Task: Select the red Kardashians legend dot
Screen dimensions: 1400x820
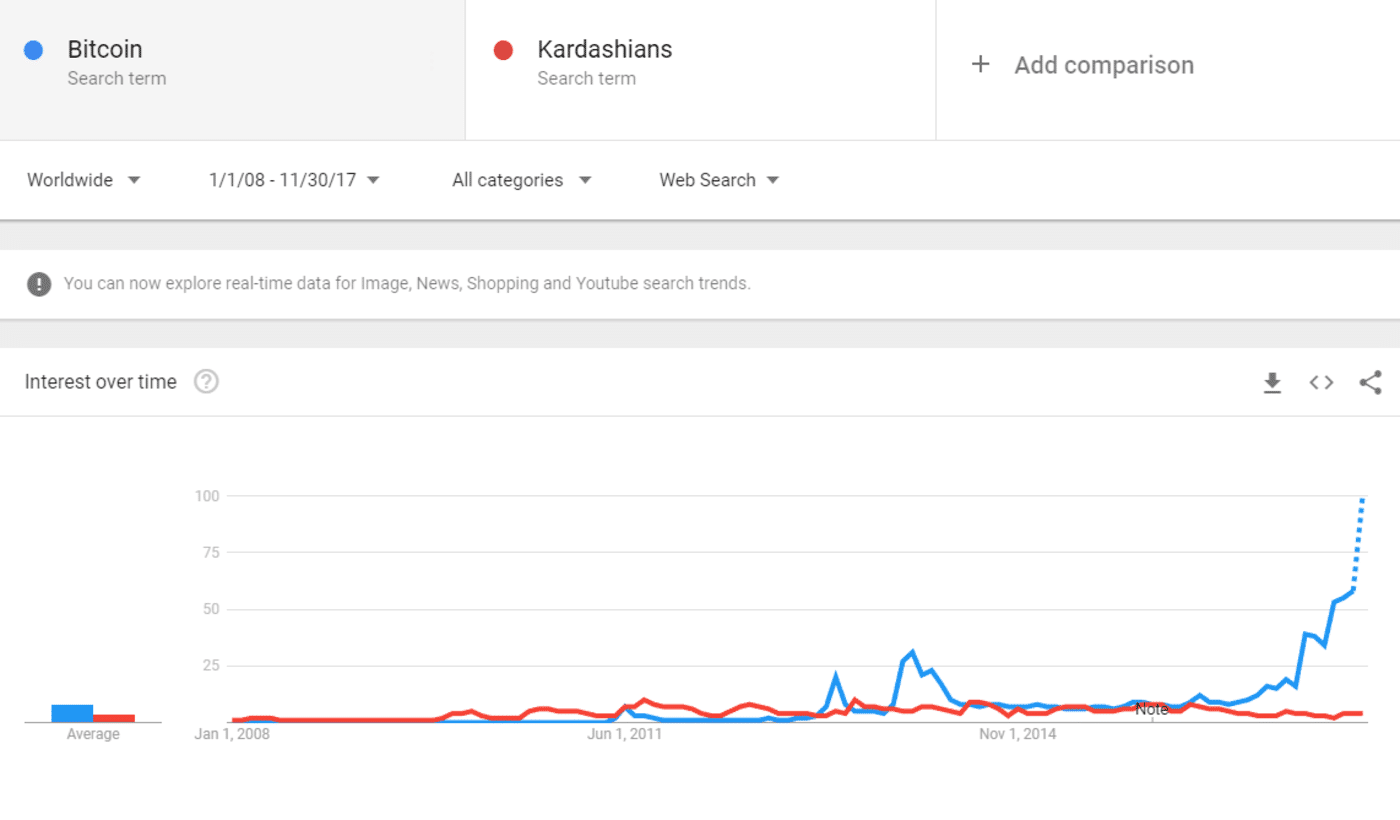Action: click(503, 49)
